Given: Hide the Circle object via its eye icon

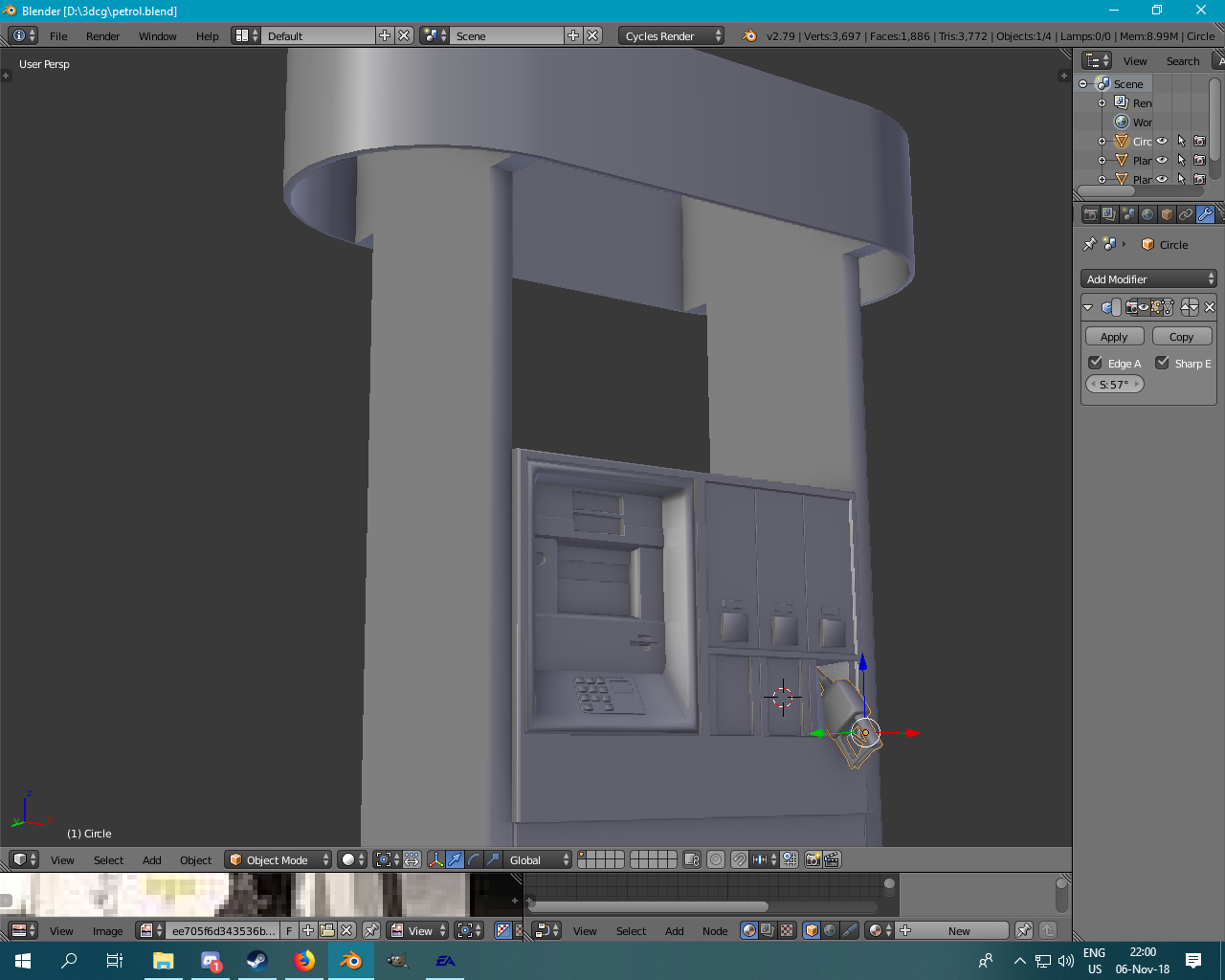Looking at the screenshot, I should [1162, 141].
